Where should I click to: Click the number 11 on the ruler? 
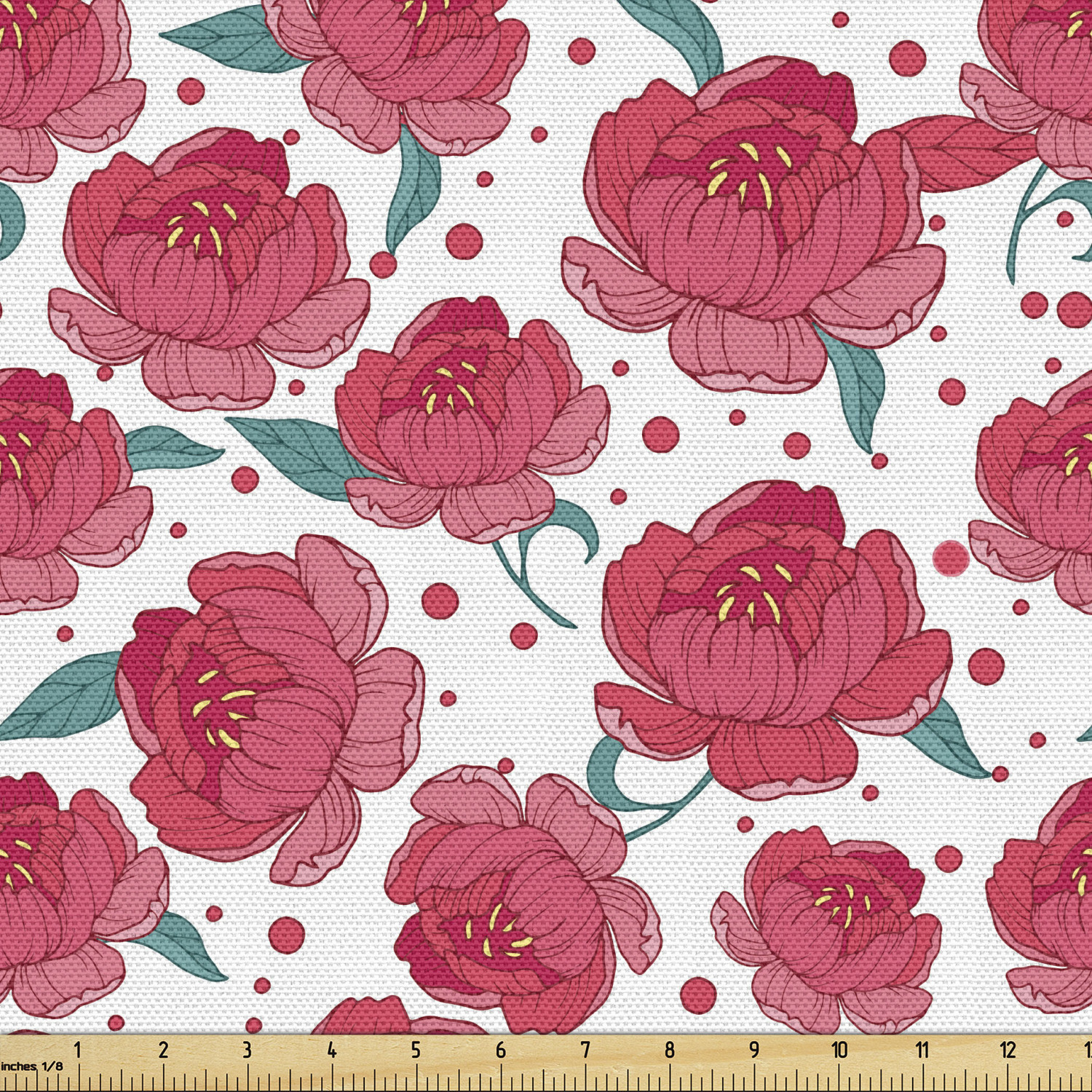click(x=922, y=1050)
